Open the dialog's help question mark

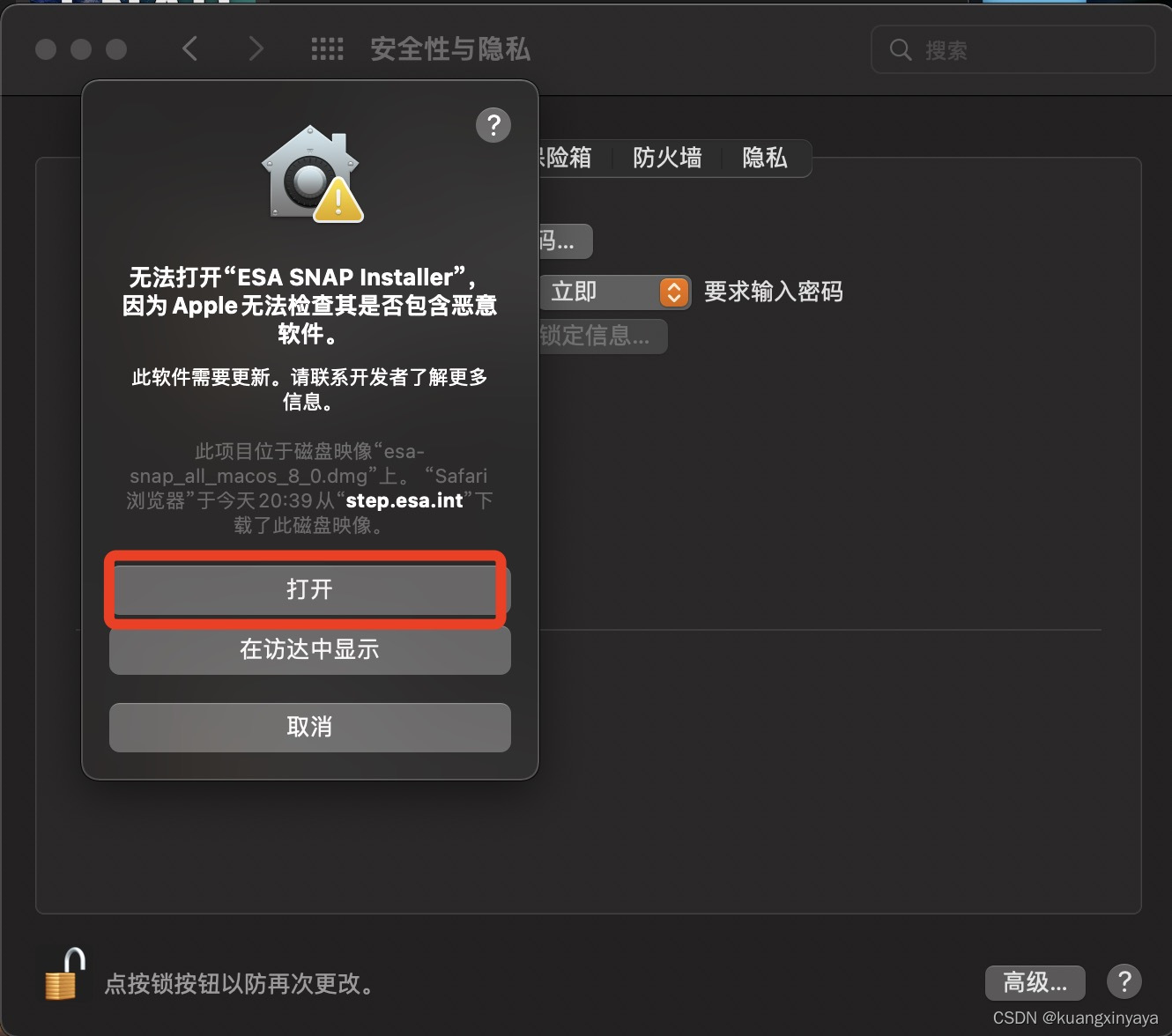(x=493, y=125)
